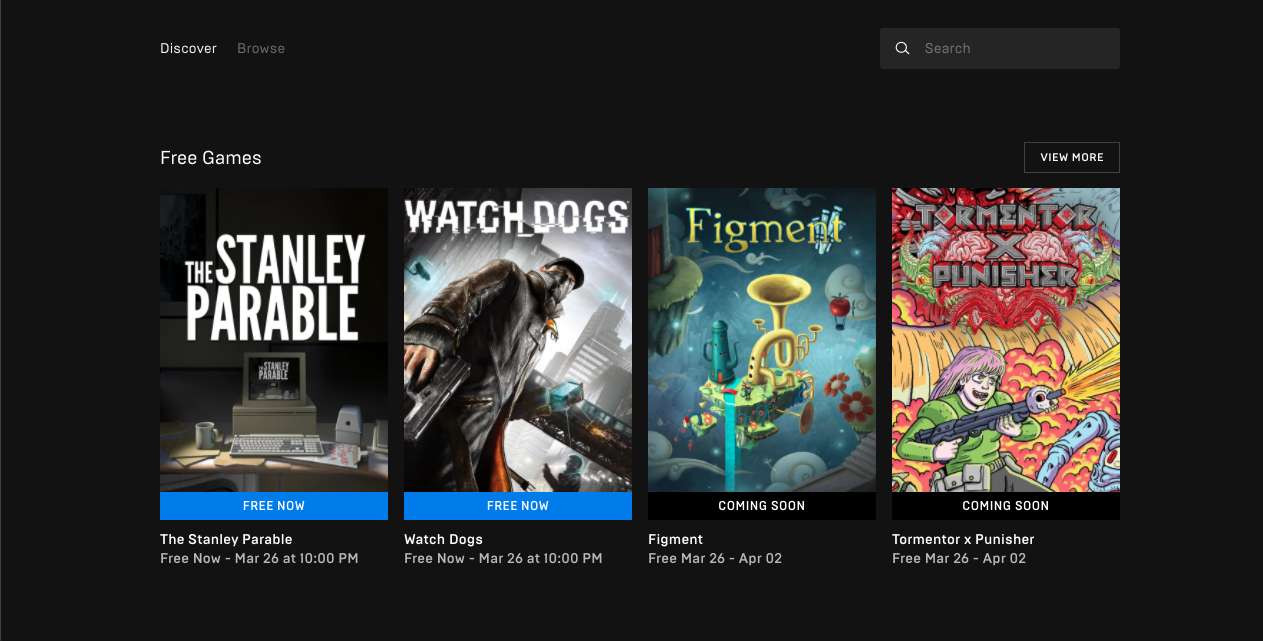The image size is (1263, 641).
Task: Open The Stanley Parable title link
Action: 226,539
